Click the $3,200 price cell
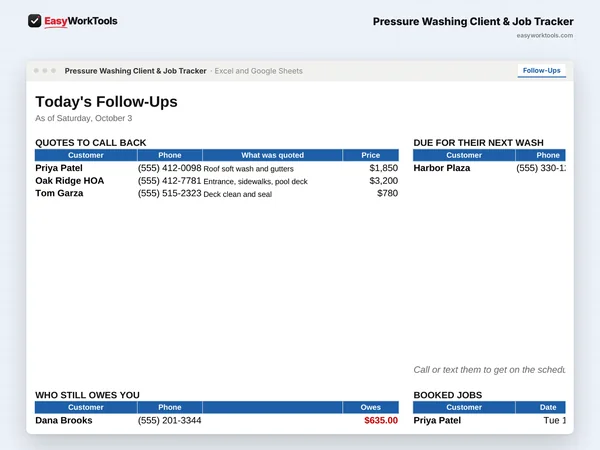600x450 pixels. click(x=383, y=181)
